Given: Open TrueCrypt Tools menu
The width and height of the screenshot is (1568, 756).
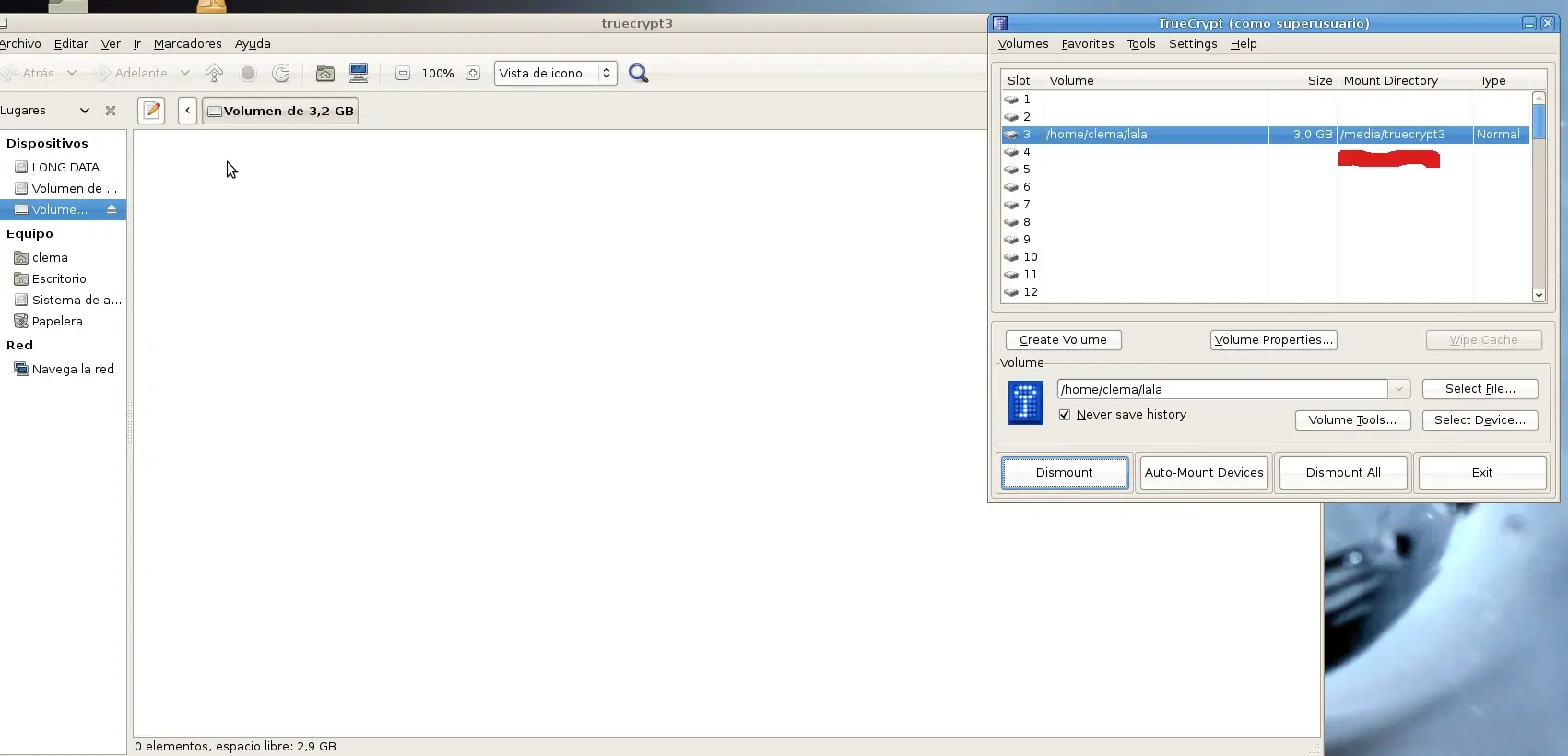Looking at the screenshot, I should click(1141, 43).
